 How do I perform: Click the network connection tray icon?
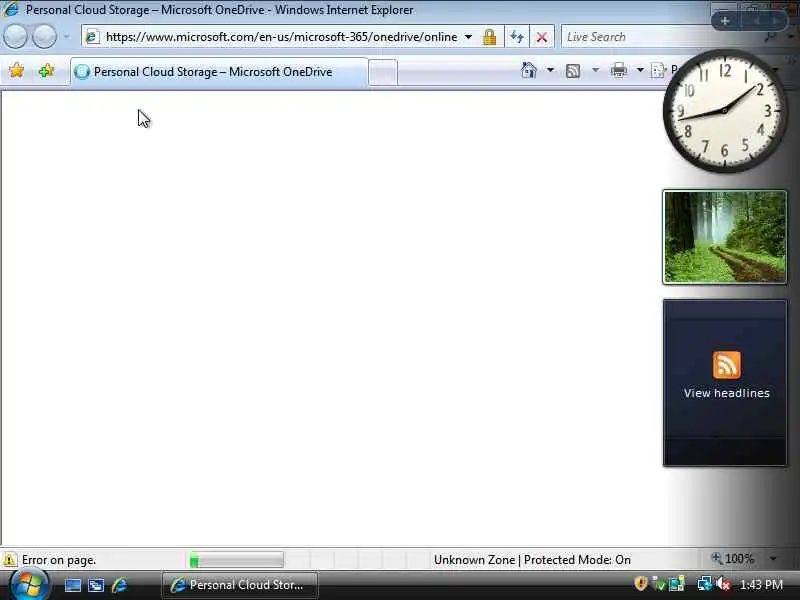point(705,584)
